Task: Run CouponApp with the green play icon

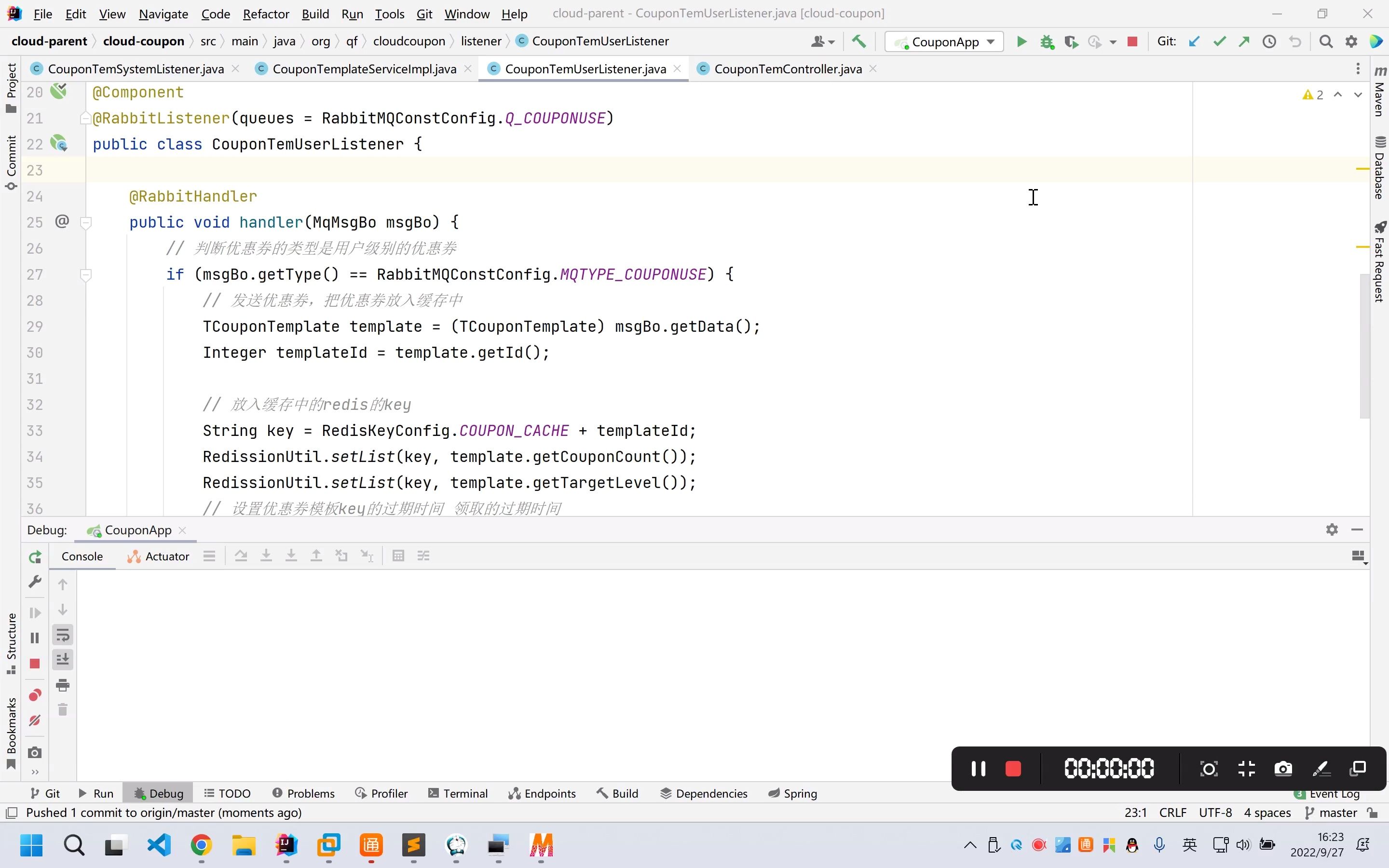Action: [1021, 41]
